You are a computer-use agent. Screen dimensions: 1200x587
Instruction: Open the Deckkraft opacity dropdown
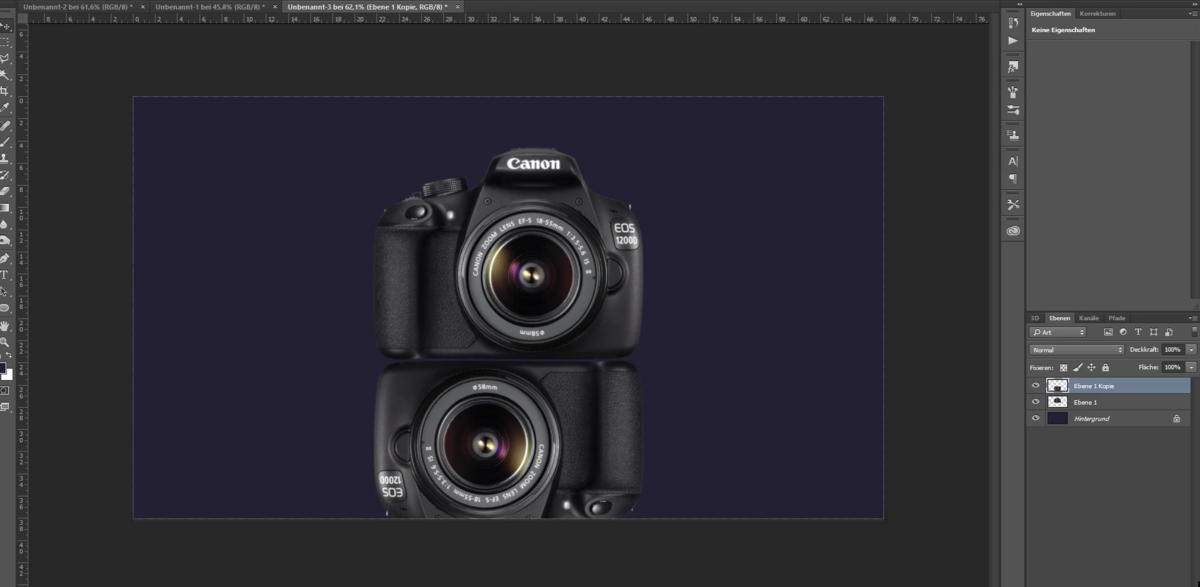[x=1190, y=349]
